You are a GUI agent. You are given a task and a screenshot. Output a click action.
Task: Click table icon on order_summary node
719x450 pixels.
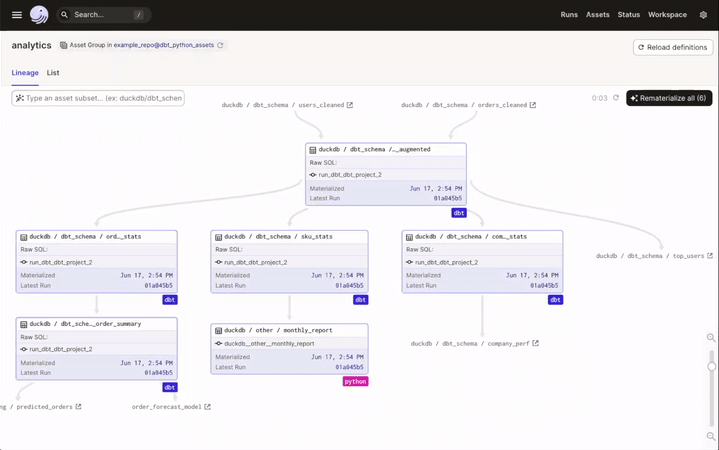23,324
